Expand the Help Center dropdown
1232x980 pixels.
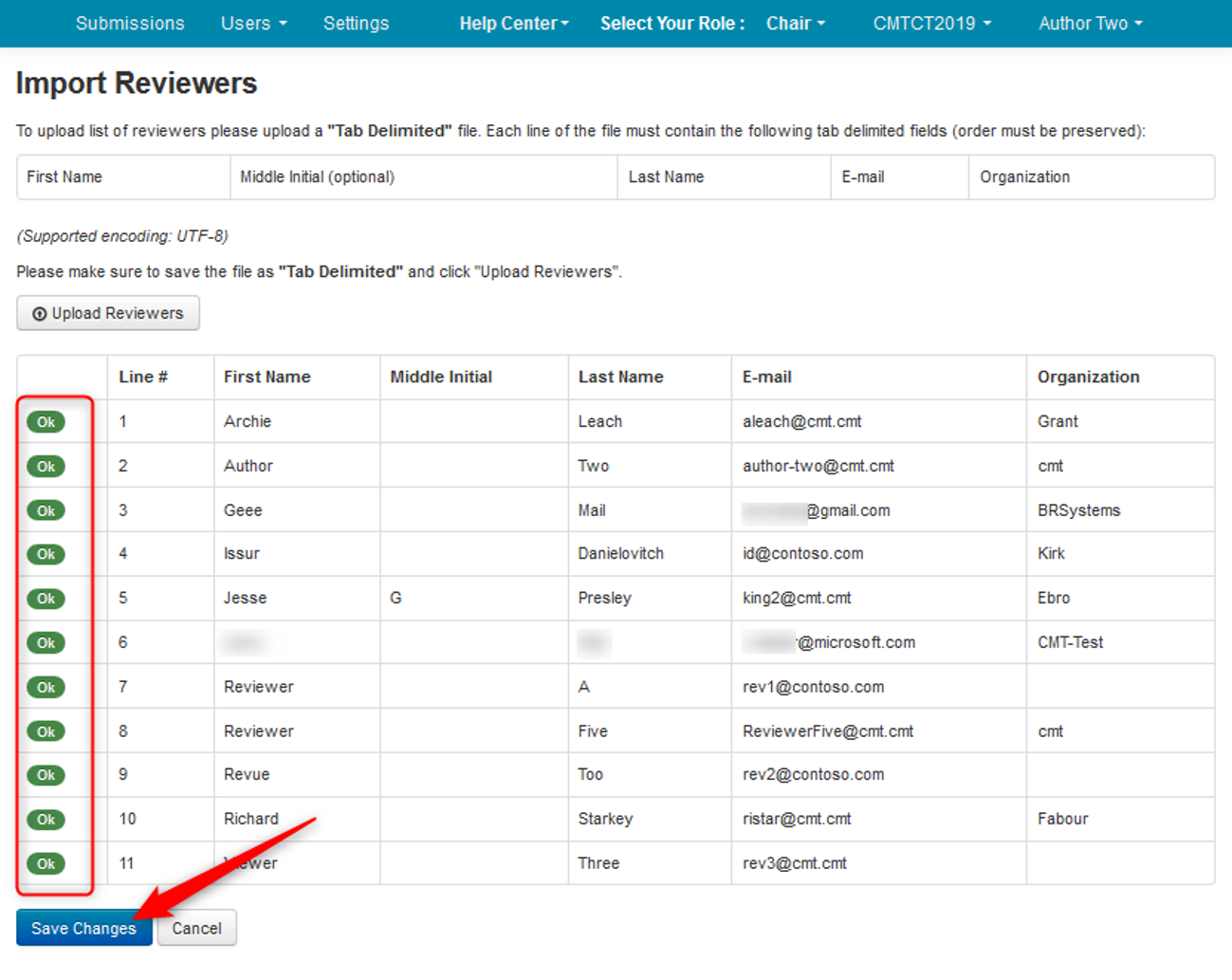coord(514,23)
